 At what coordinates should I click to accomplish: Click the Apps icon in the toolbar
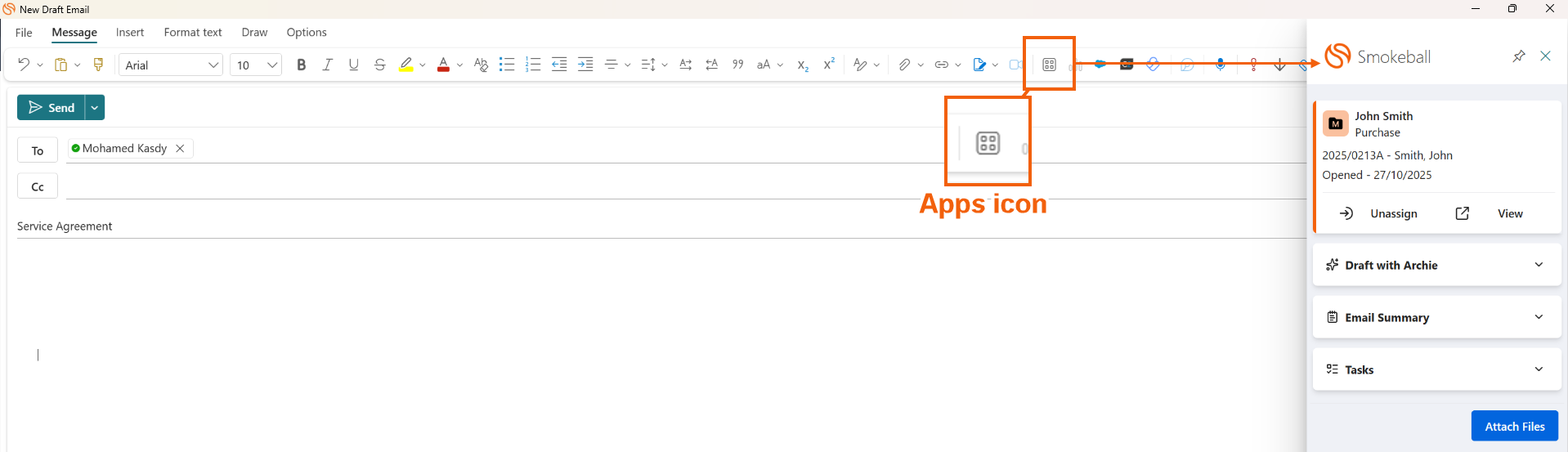coord(1049,65)
